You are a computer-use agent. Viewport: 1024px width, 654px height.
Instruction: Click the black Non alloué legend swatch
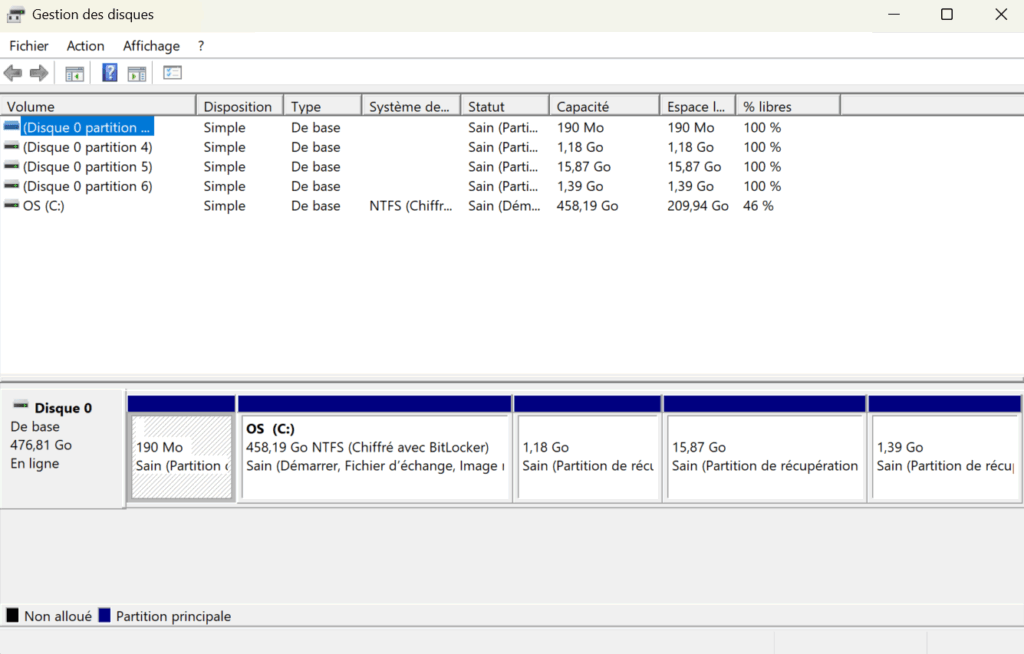tap(12, 615)
